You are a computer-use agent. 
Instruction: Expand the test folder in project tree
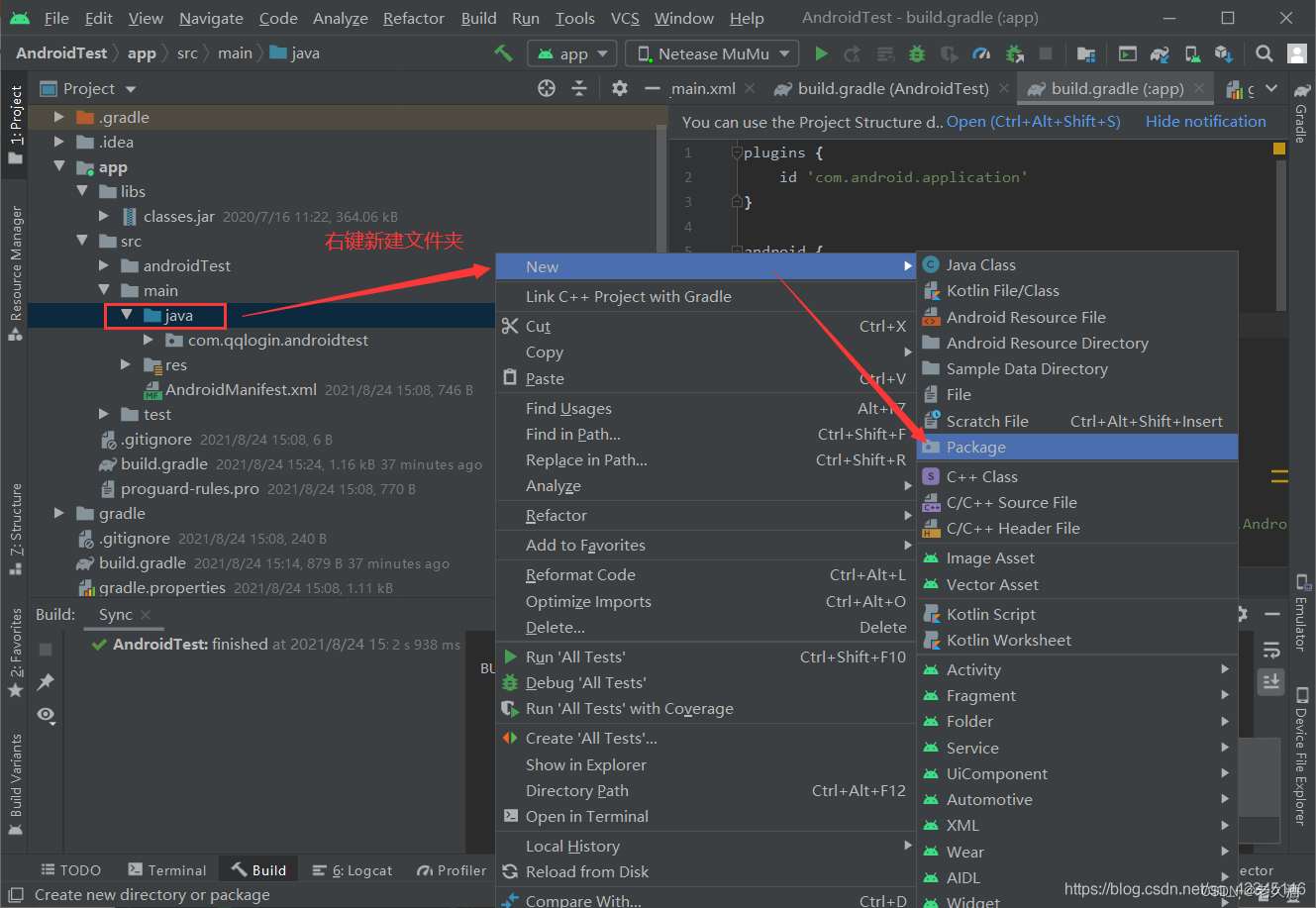[103, 414]
